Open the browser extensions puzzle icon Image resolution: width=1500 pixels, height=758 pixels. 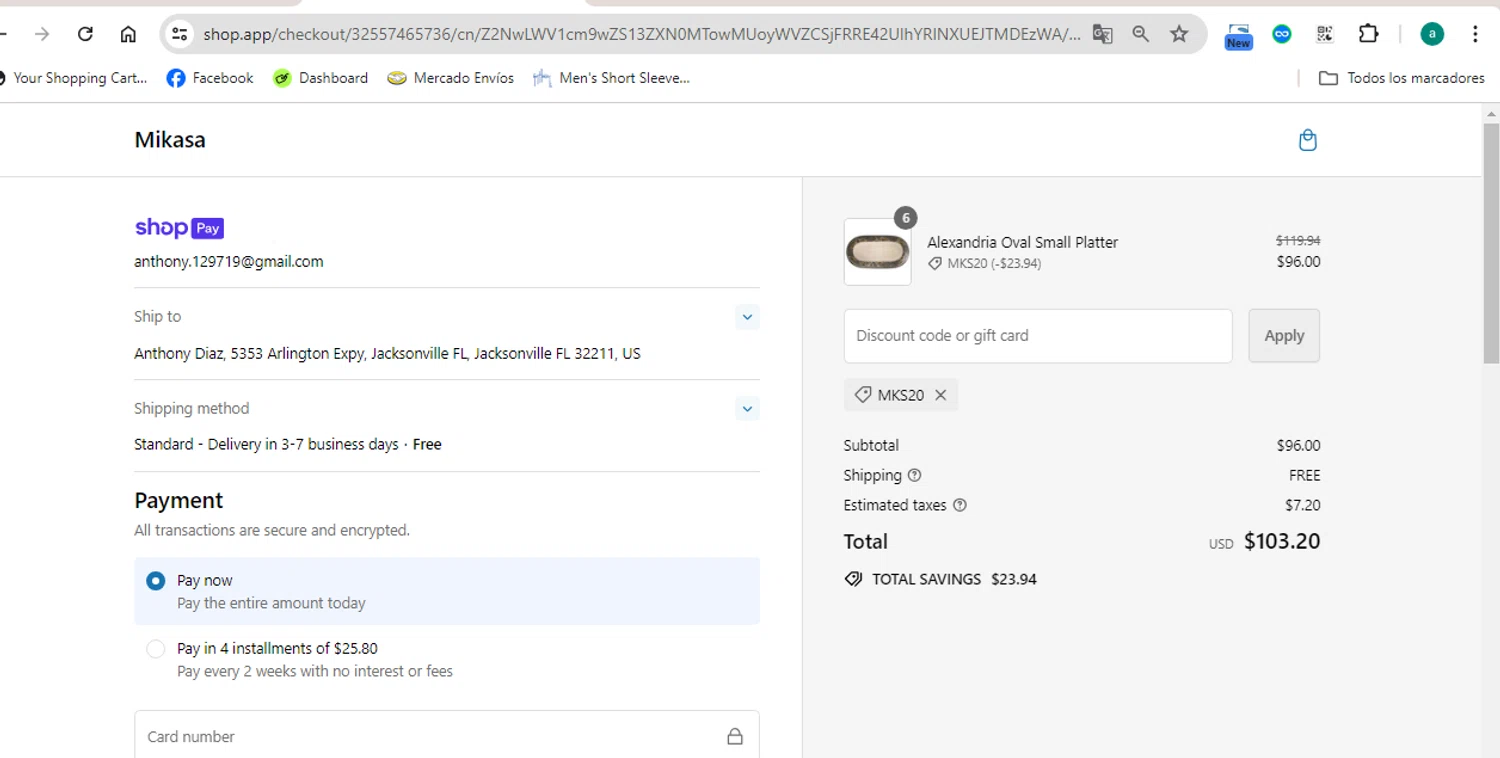(1368, 34)
